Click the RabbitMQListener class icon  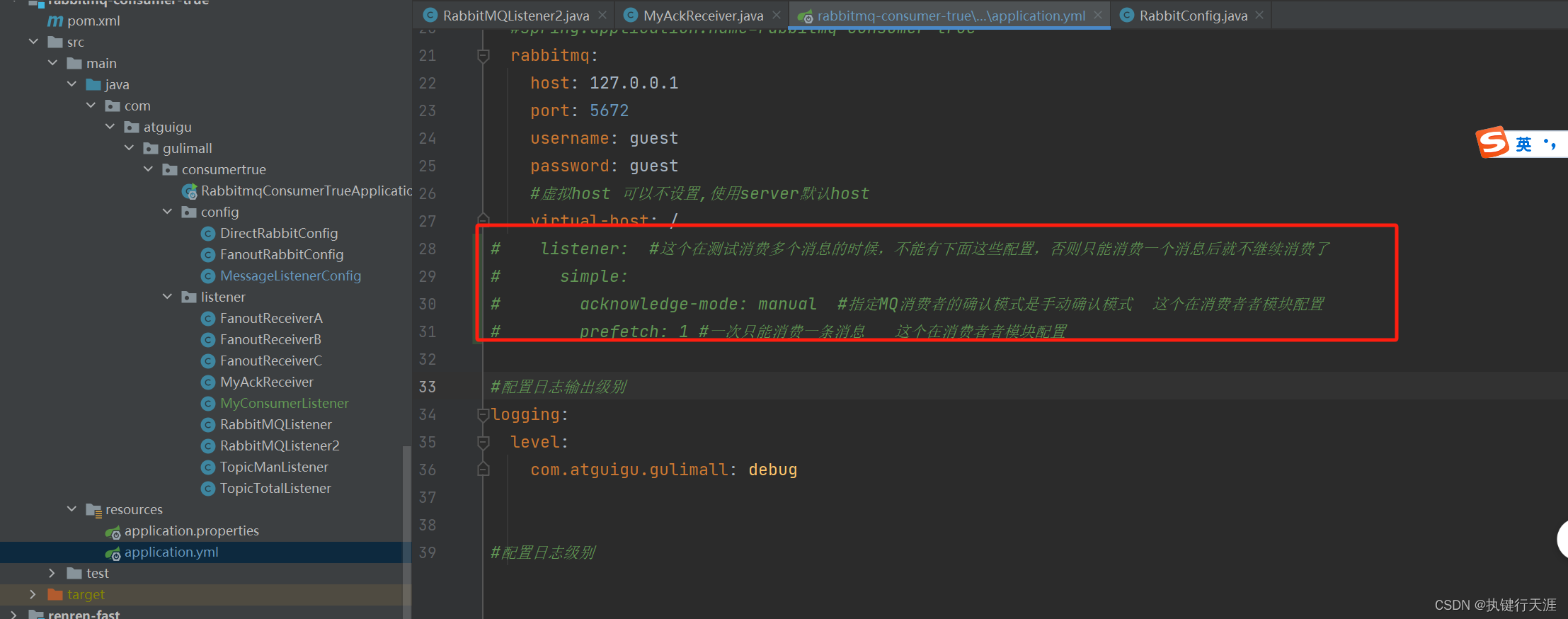tap(208, 425)
